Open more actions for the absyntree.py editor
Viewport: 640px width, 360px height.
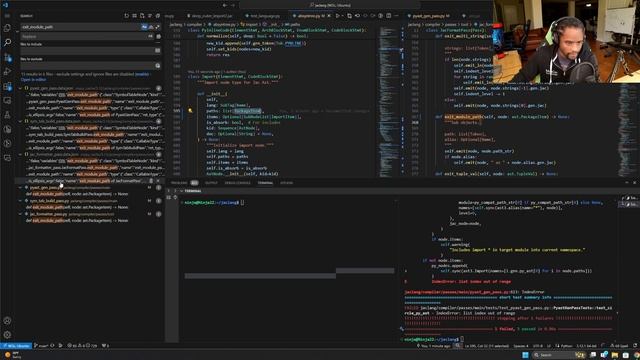396,16
